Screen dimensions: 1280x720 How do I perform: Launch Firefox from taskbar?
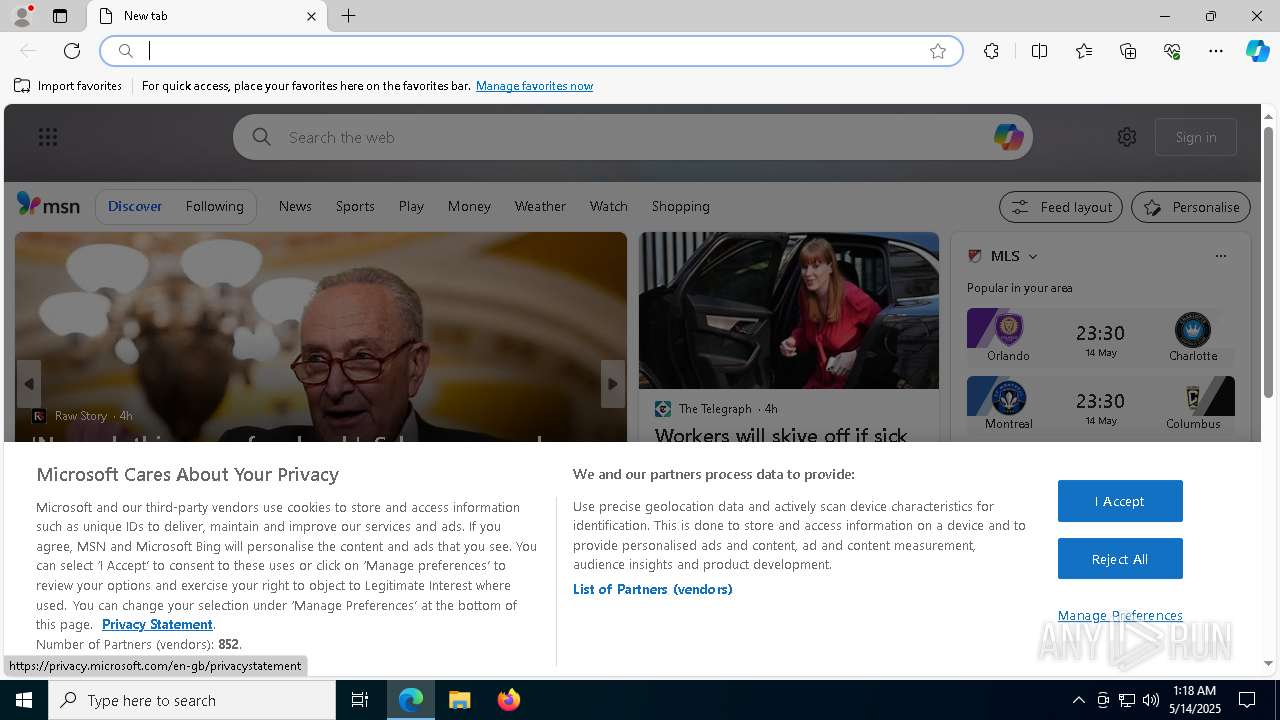pyautogui.click(x=509, y=700)
